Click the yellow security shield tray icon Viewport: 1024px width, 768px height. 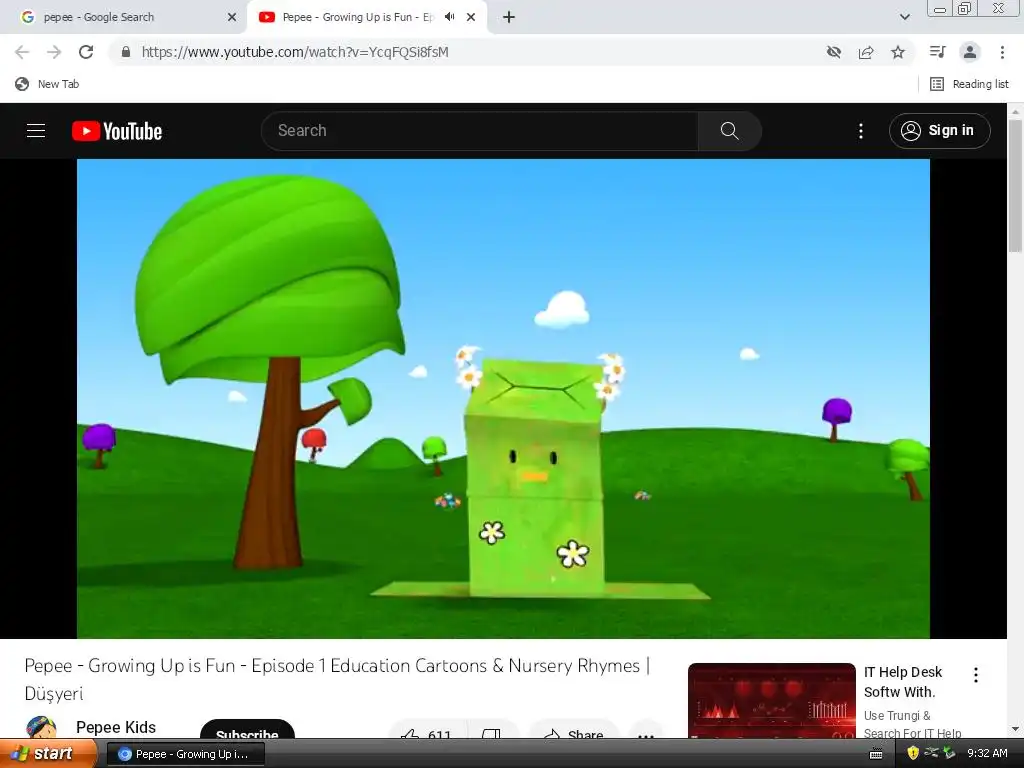point(913,753)
